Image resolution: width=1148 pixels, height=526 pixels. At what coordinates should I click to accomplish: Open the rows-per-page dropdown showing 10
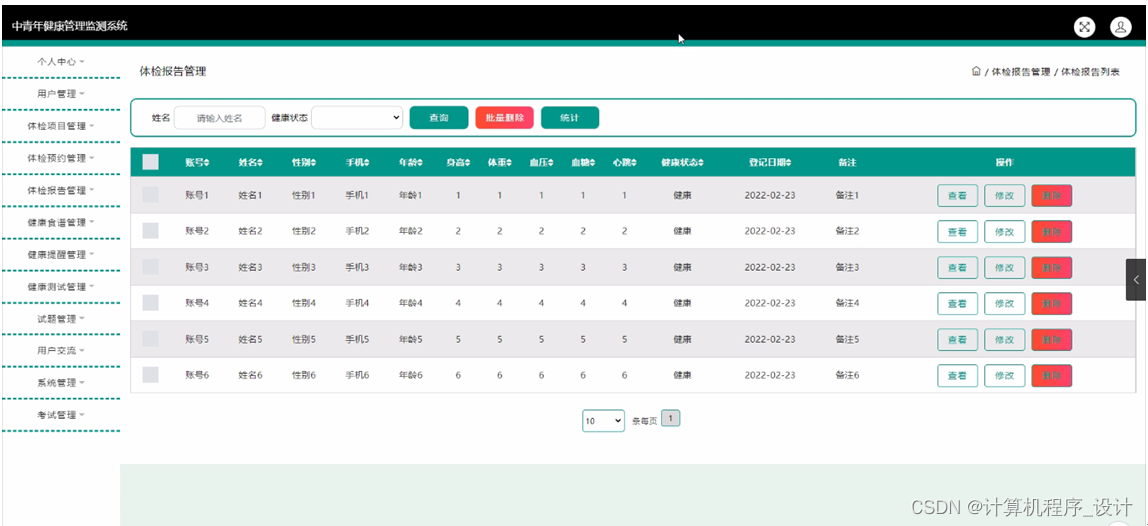click(603, 421)
